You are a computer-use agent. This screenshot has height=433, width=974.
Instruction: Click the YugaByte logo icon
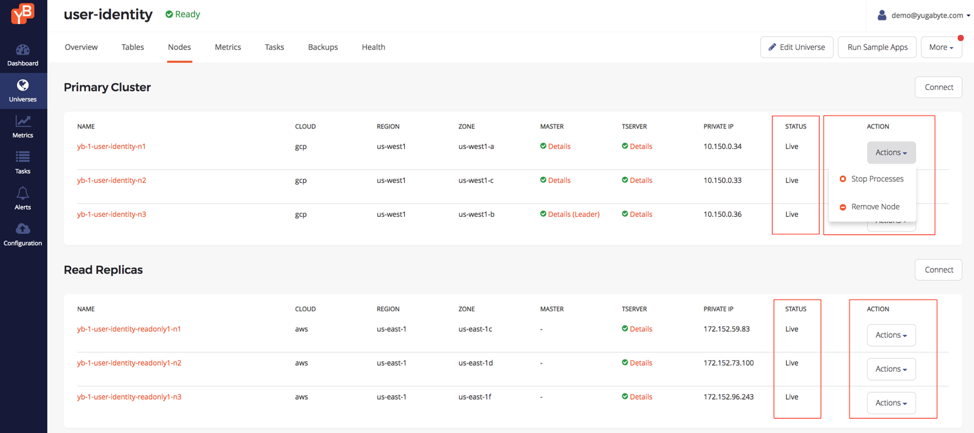[22, 14]
